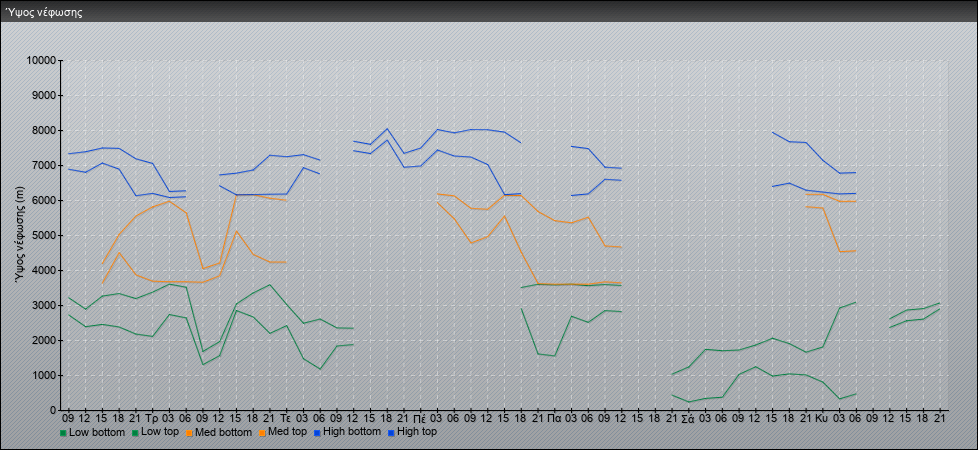Click the blue High top legend swatch
978x450 pixels.
point(391,432)
